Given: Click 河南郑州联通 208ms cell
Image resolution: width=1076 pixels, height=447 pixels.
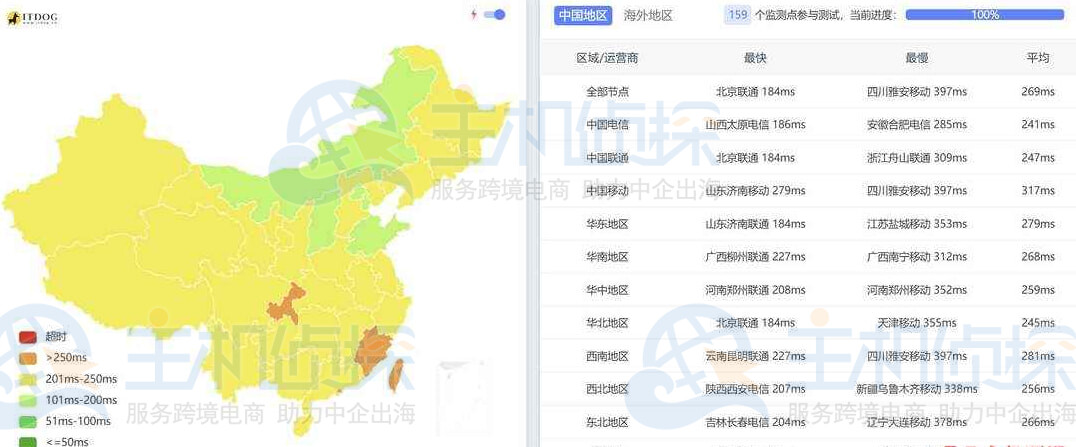Looking at the screenshot, I should (x=755, y=290).
